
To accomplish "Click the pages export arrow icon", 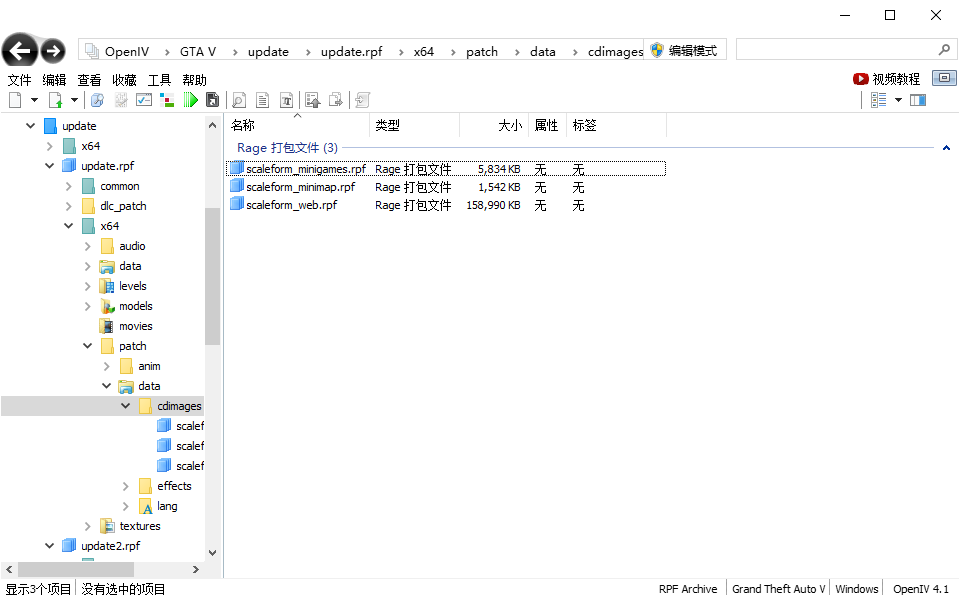I will (336, 100).
